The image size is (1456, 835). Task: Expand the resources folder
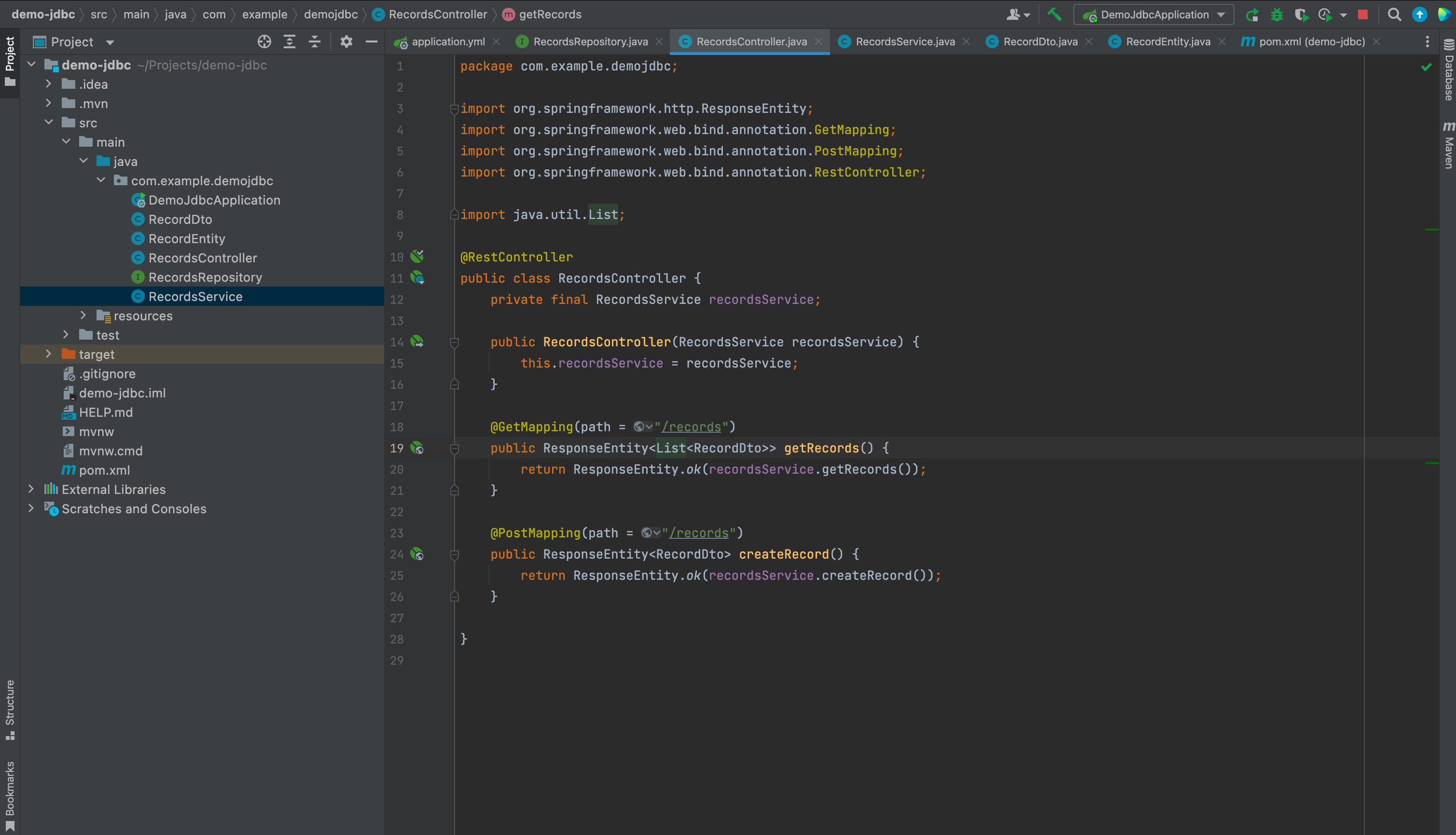coord(83,315)
